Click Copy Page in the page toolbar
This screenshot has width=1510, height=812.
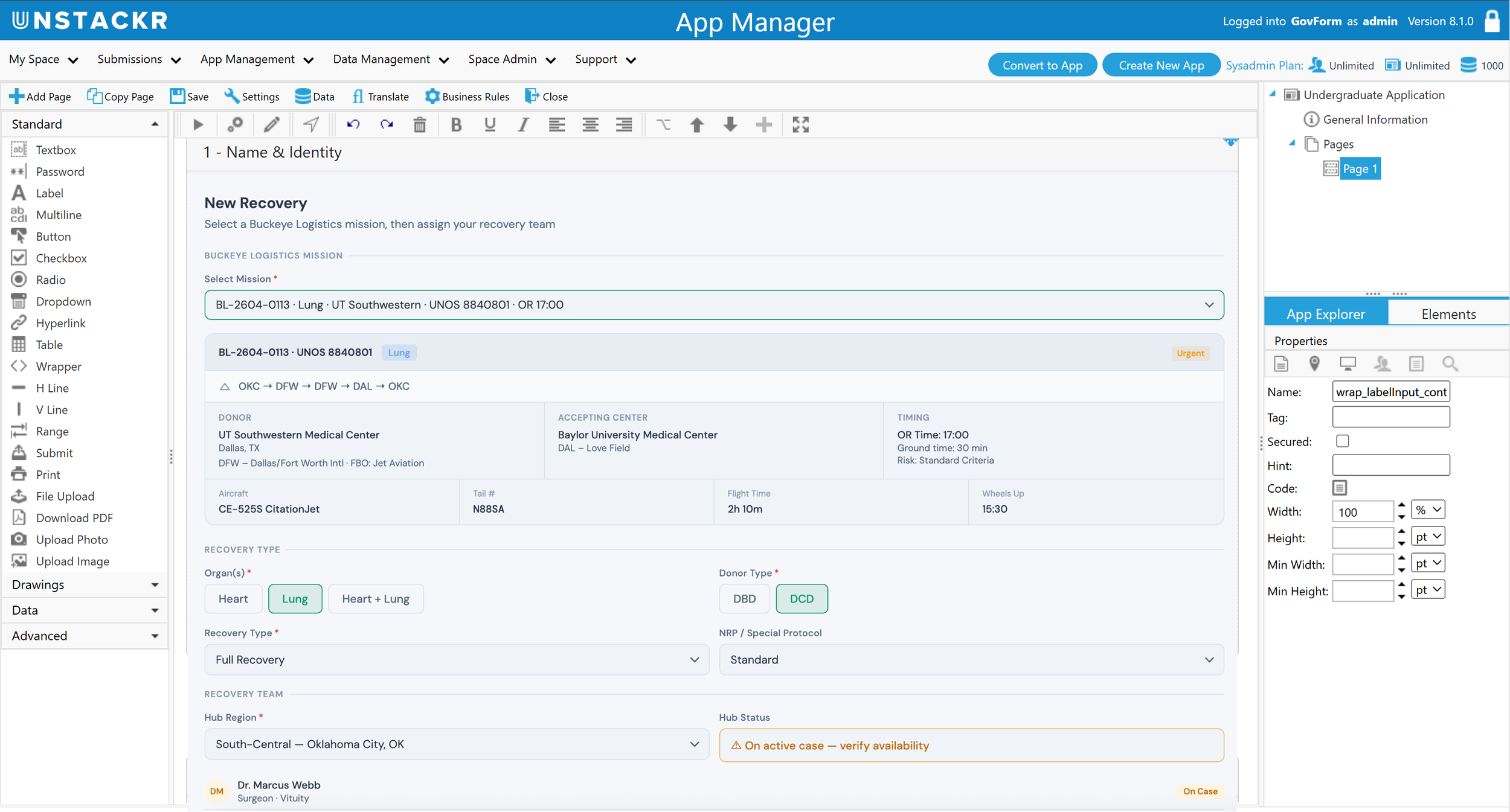pos(120,97)
